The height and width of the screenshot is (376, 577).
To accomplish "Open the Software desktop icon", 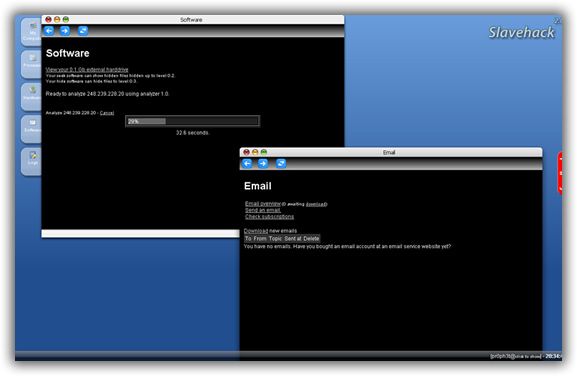I will click(x=31, y=129).
